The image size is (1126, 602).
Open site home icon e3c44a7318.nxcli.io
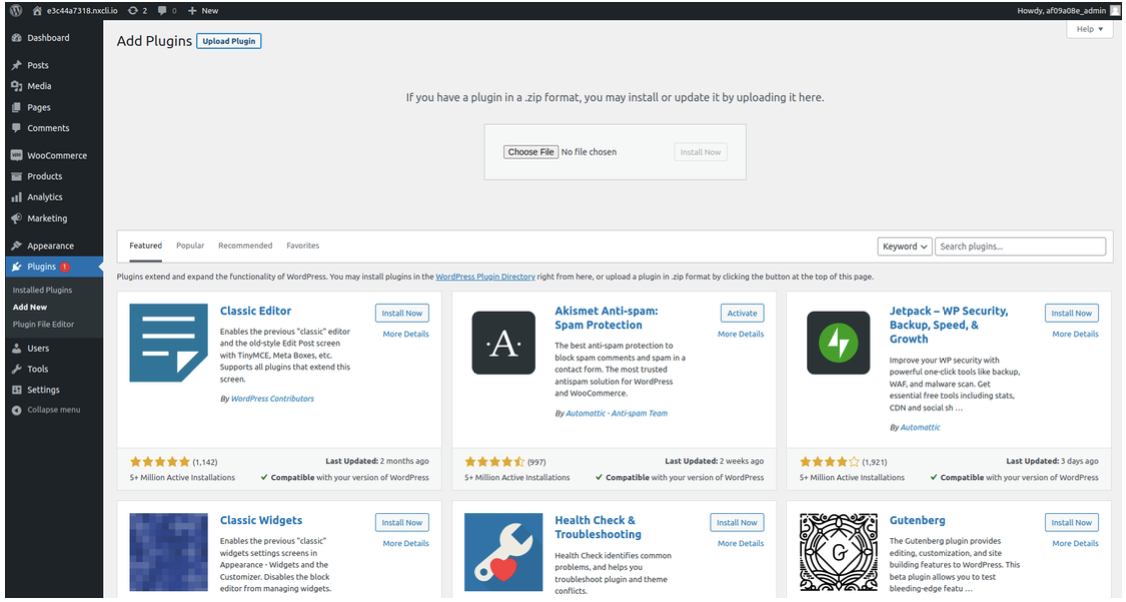coord(37,10)
